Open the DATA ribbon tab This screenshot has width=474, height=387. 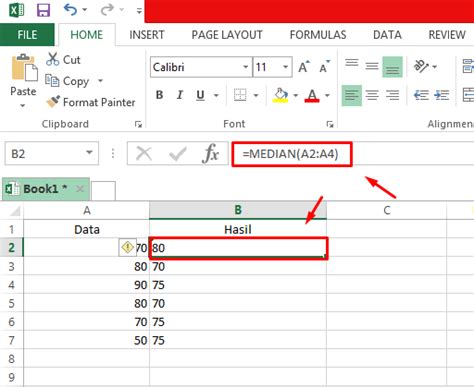387,35
